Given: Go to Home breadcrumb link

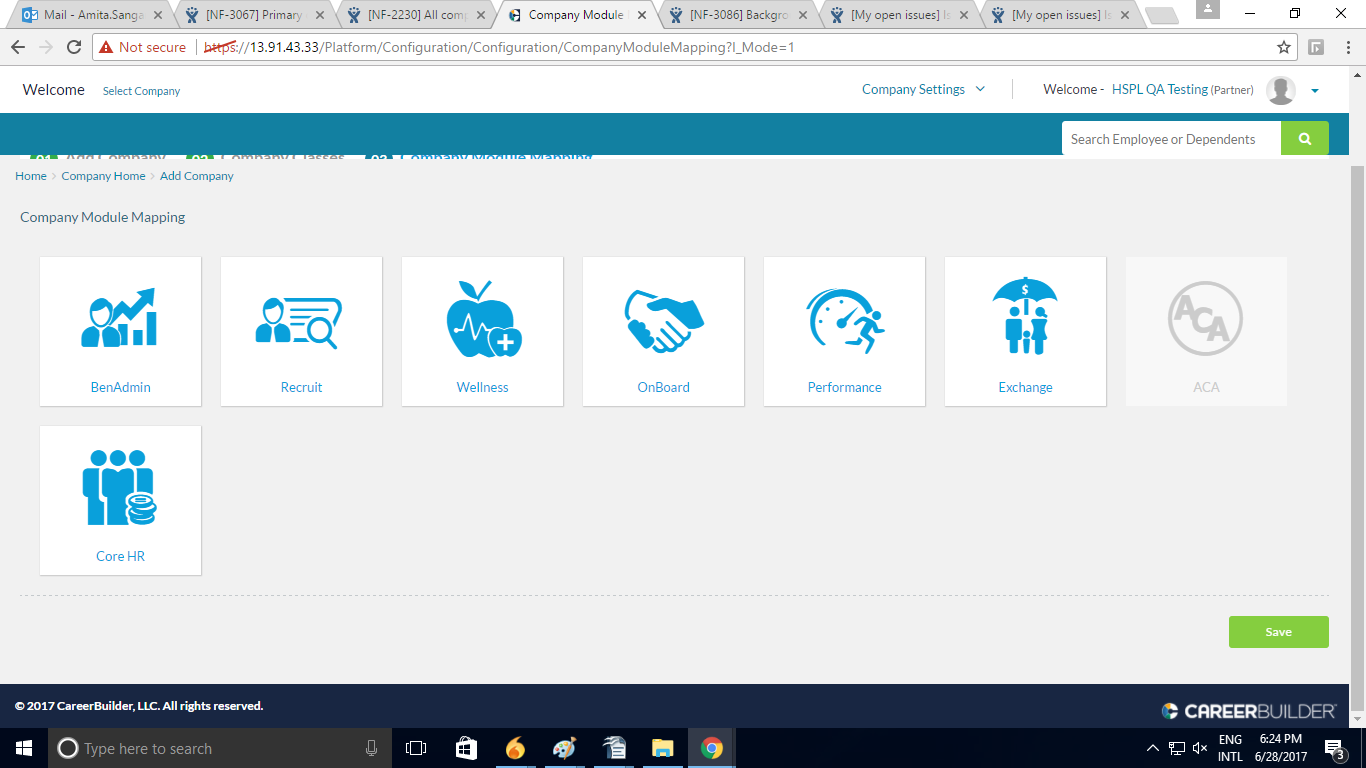Looking at the screenshot, I should pos(30,176).
